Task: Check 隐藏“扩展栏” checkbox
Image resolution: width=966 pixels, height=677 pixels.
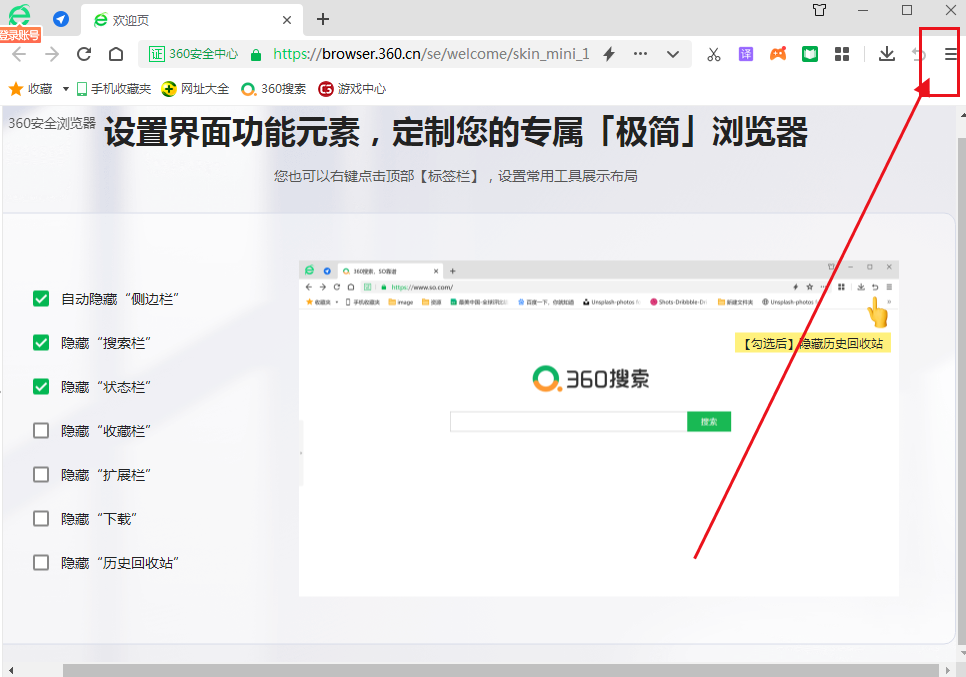Action: pos(41,475)
